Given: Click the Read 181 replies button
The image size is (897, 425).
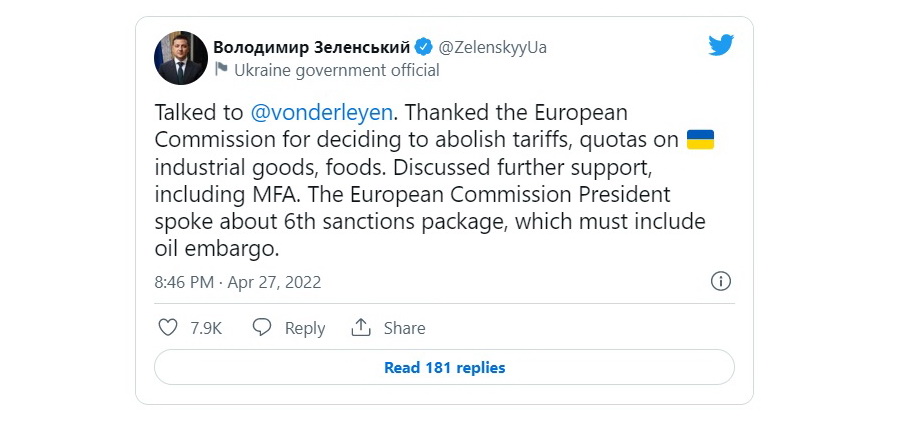Looking at the screenshot, I should [x=444, y=367].
